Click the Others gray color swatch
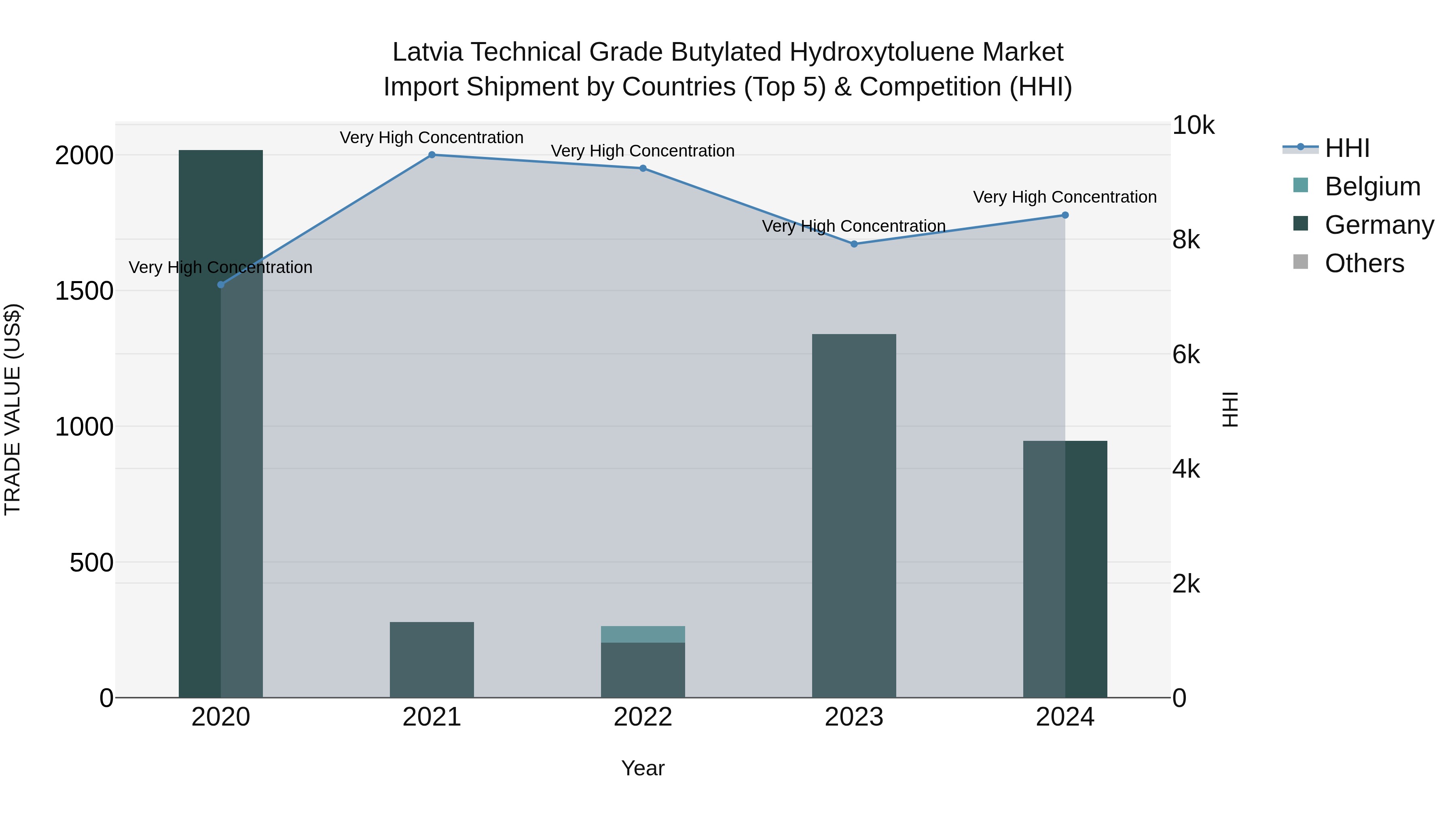This screenshot has height=819, width=1456. (x=1301, y=262)
